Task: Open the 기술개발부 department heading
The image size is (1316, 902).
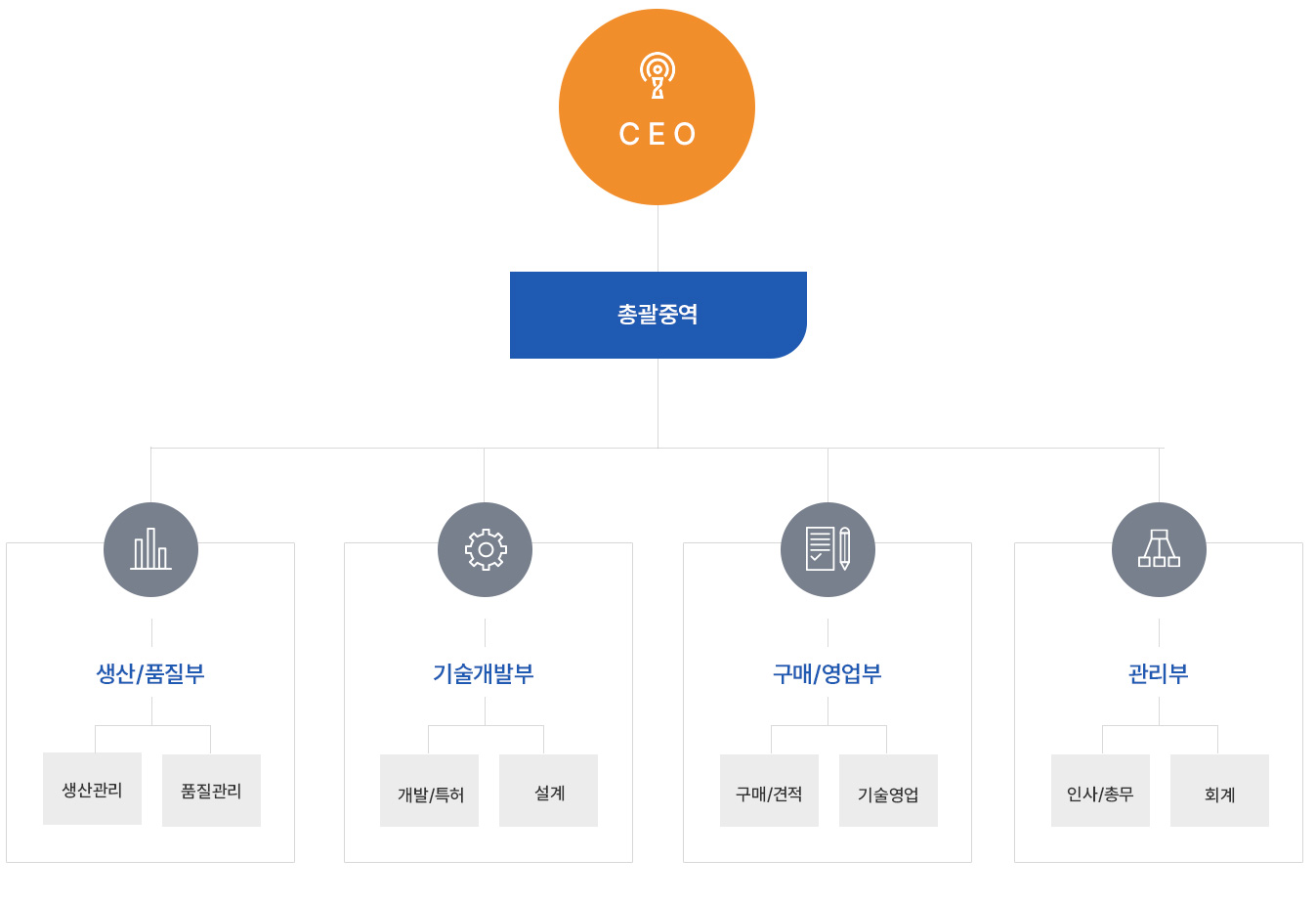Action: pos(484,673)
